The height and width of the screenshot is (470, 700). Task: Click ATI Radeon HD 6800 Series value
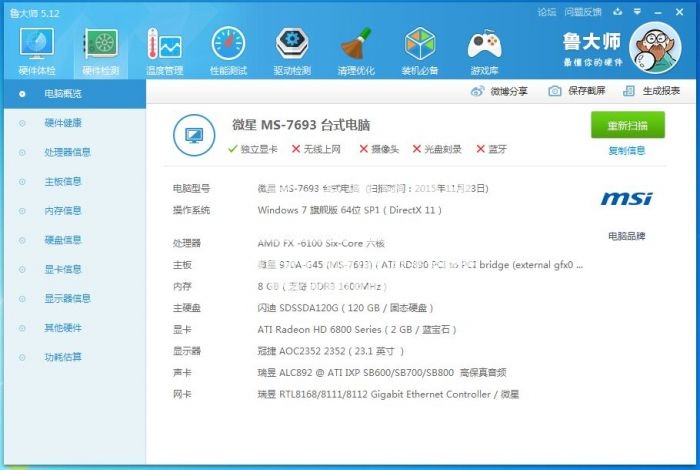click(357, 330)
